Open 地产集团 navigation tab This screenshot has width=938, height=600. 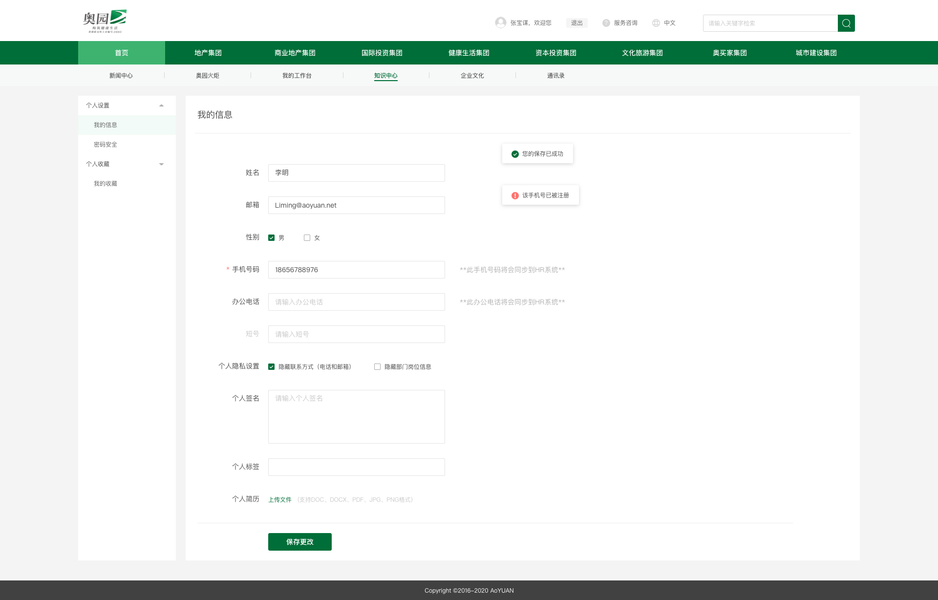tap(208, 53)
